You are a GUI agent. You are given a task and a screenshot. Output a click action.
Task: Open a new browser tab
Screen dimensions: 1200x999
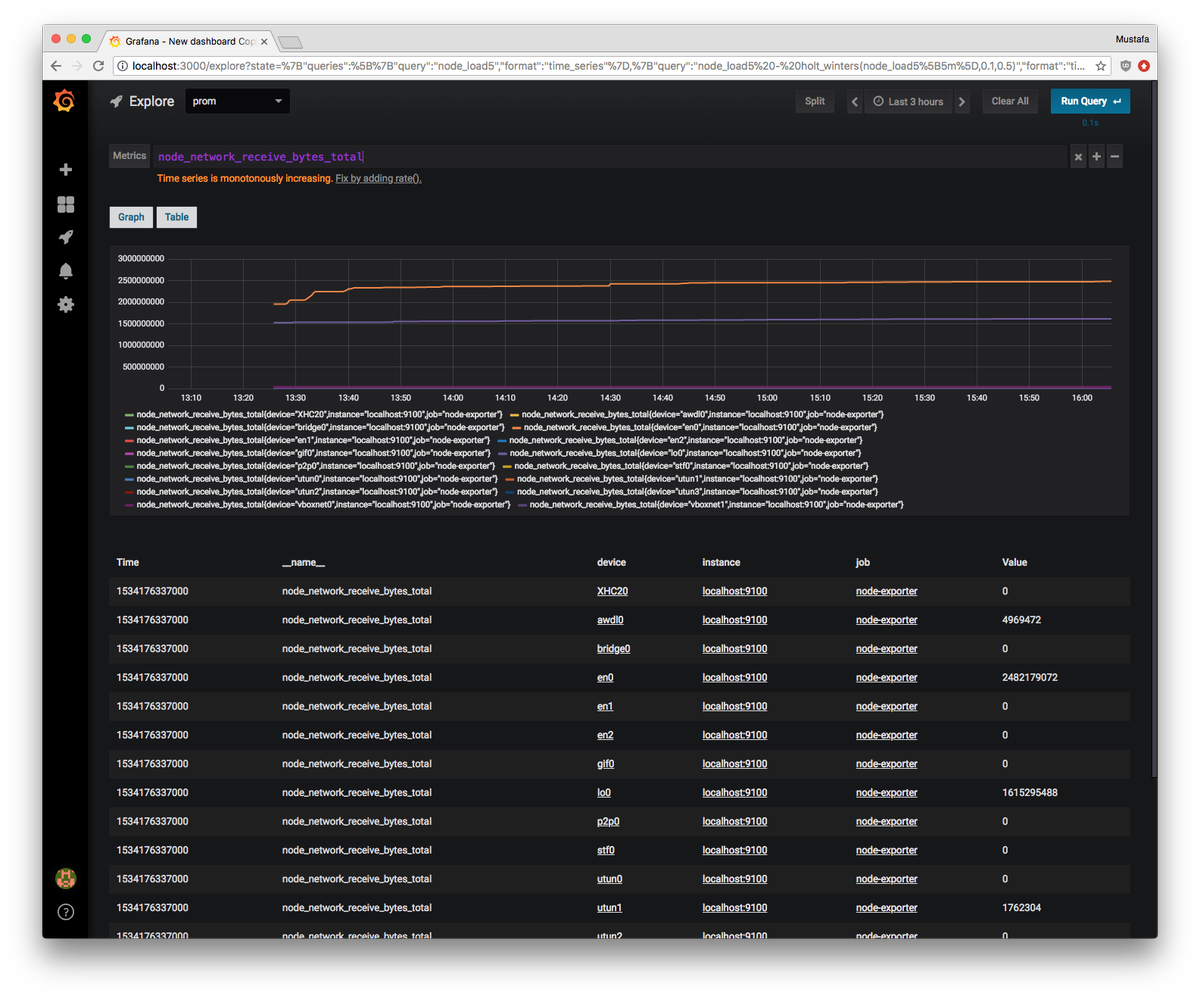(290, 41)
